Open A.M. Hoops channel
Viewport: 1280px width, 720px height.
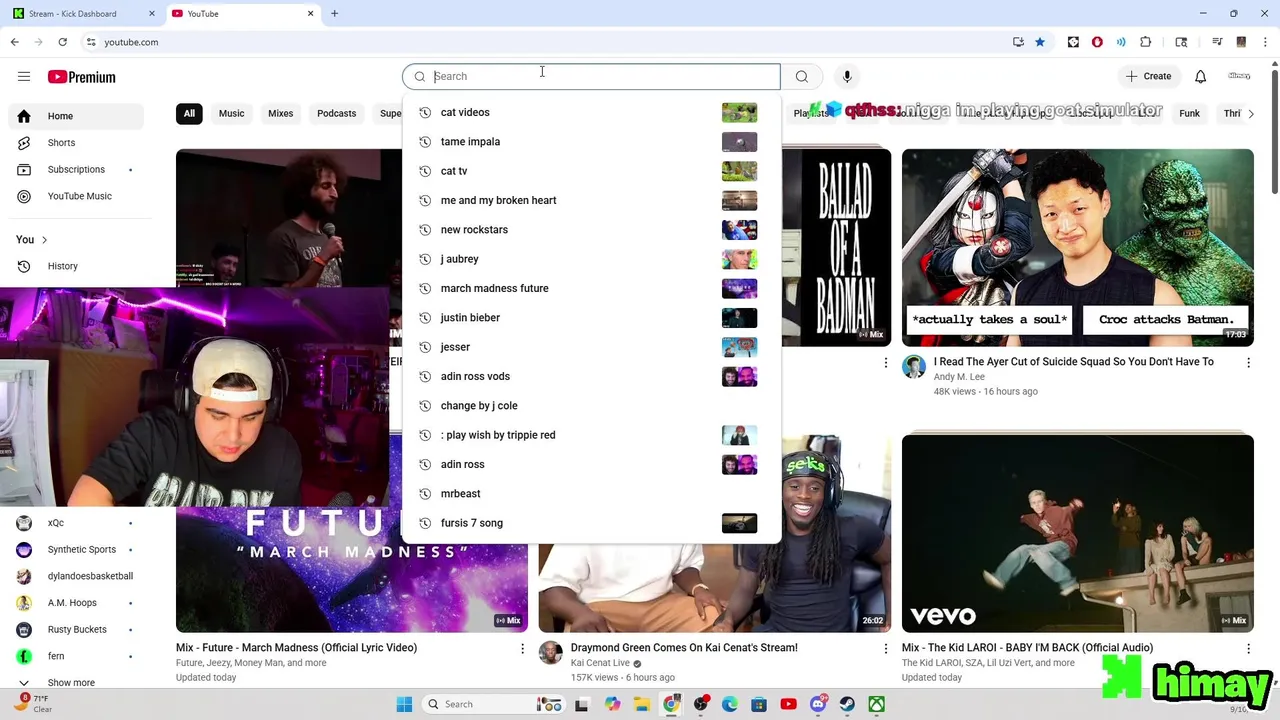(x=76, y=603)
